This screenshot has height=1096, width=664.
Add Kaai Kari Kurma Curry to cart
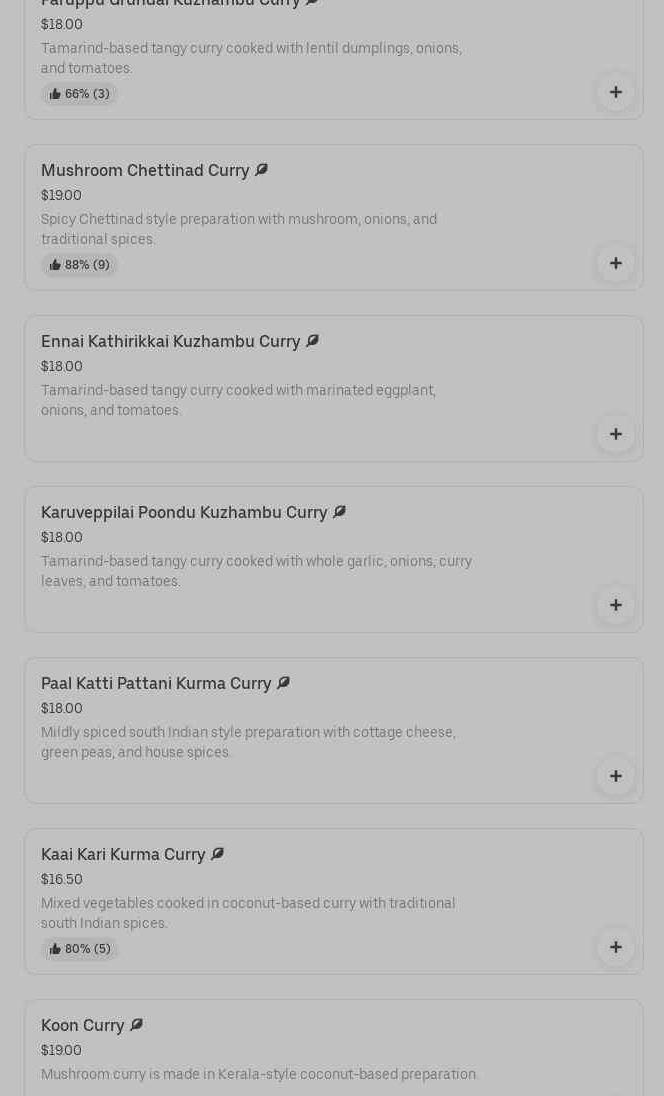[615, 947]
